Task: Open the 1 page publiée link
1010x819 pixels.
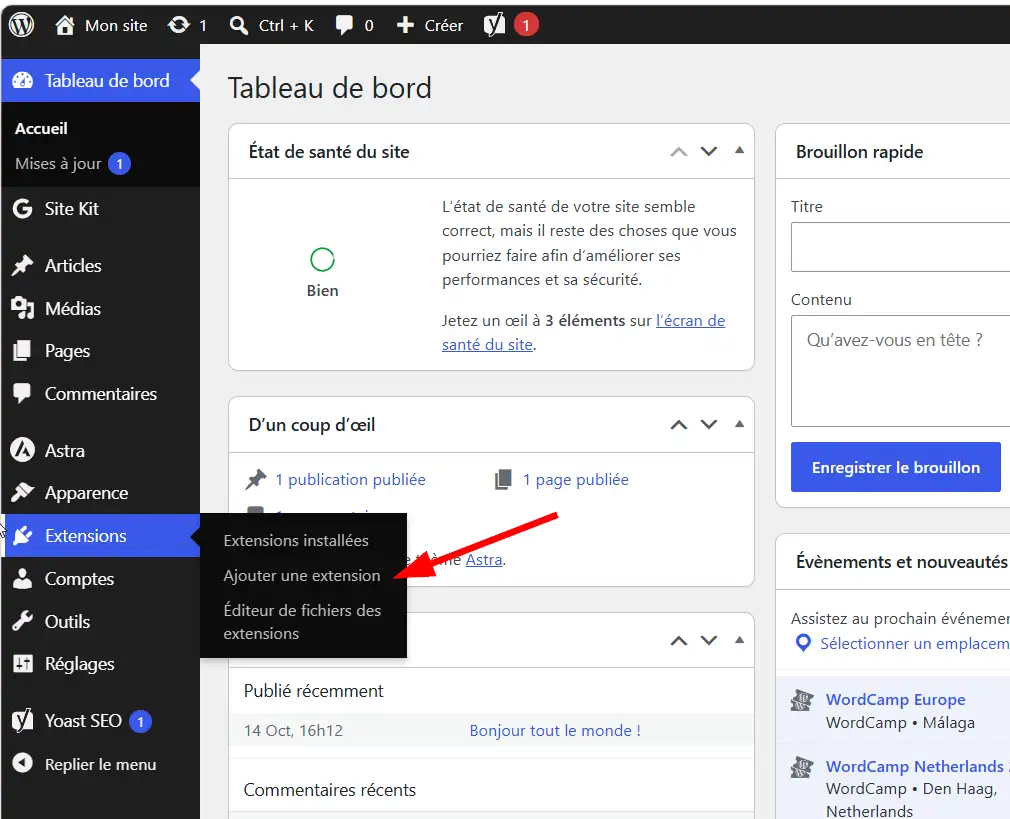Action: pos(575,479)
